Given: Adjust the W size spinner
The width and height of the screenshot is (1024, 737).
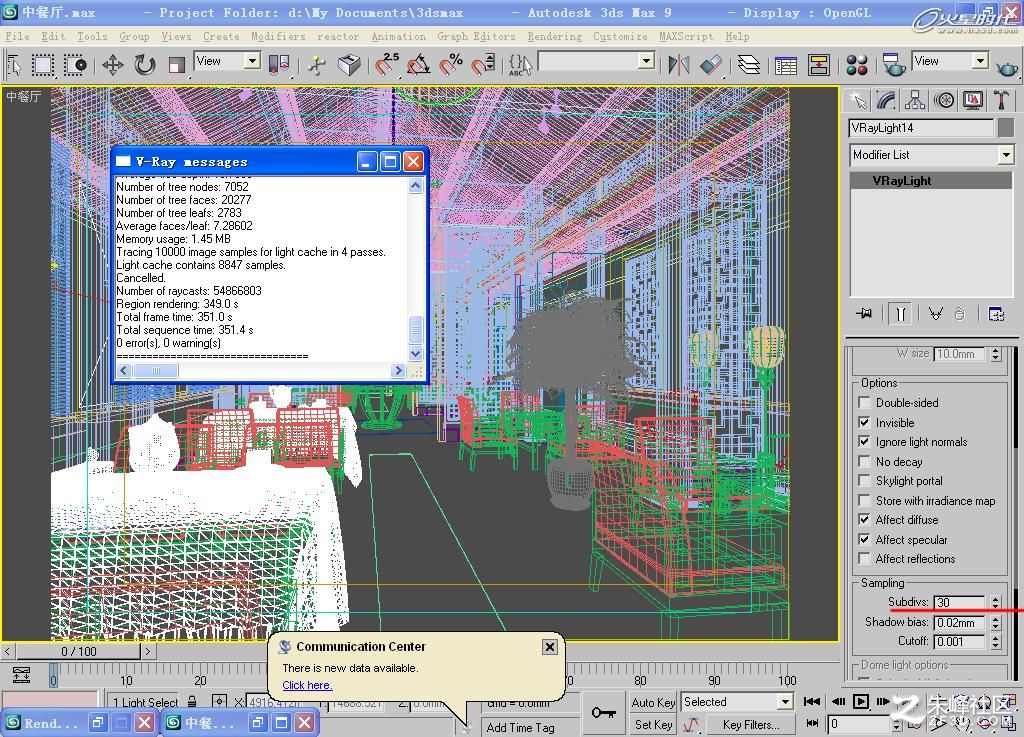Looking at the screenshot, I should [995, 354].
